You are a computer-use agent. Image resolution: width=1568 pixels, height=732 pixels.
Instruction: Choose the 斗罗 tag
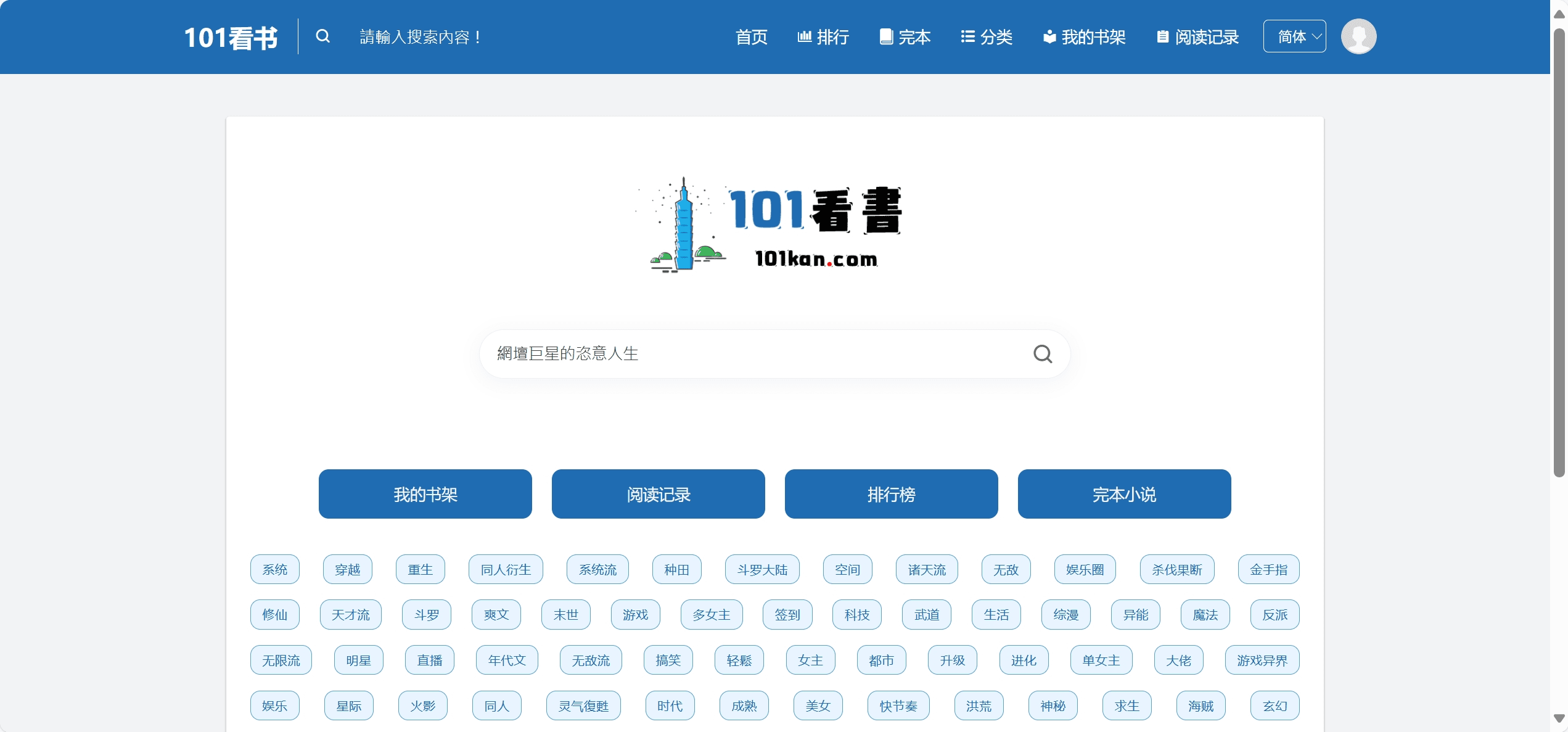click(x=427, y=614)
